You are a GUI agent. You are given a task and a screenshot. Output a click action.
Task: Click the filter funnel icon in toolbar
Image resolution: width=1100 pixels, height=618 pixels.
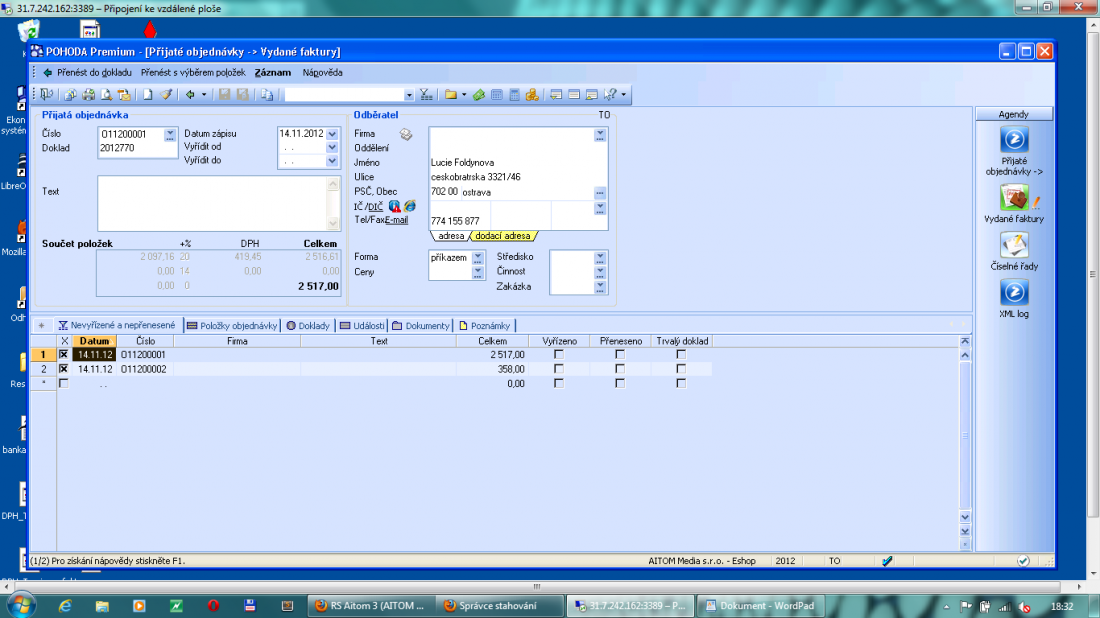pos(424,95)
